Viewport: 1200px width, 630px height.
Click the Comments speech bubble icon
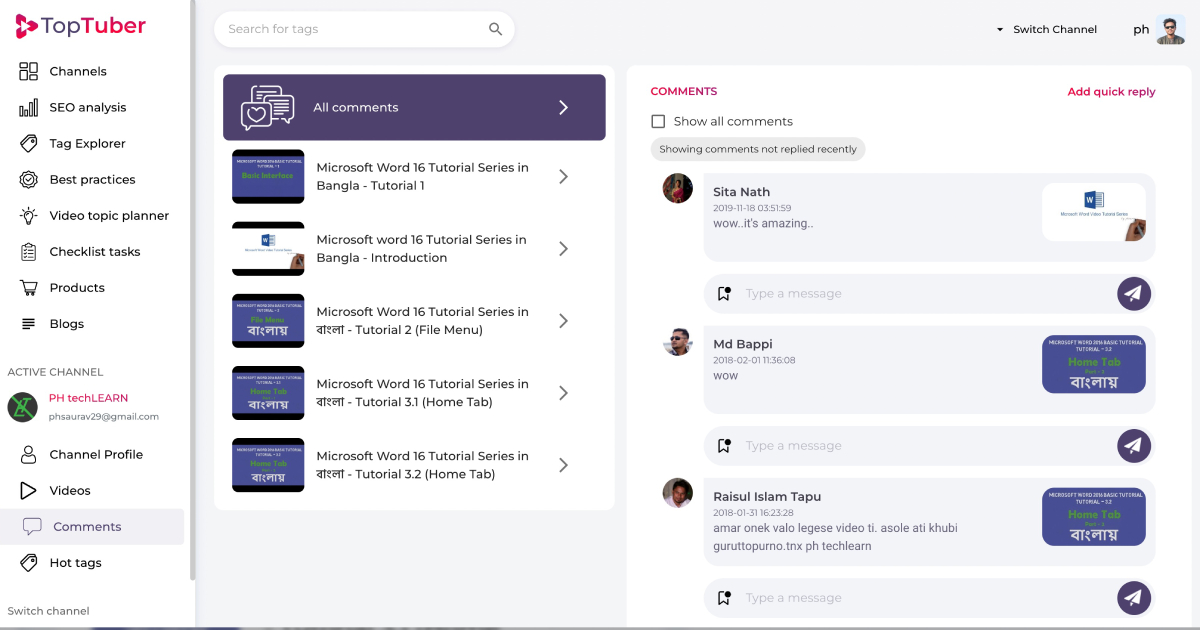click(33, 526)
